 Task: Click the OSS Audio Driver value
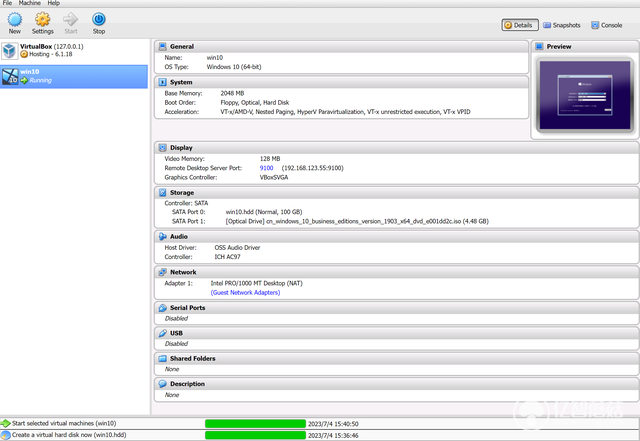click(x=237, y=247)
